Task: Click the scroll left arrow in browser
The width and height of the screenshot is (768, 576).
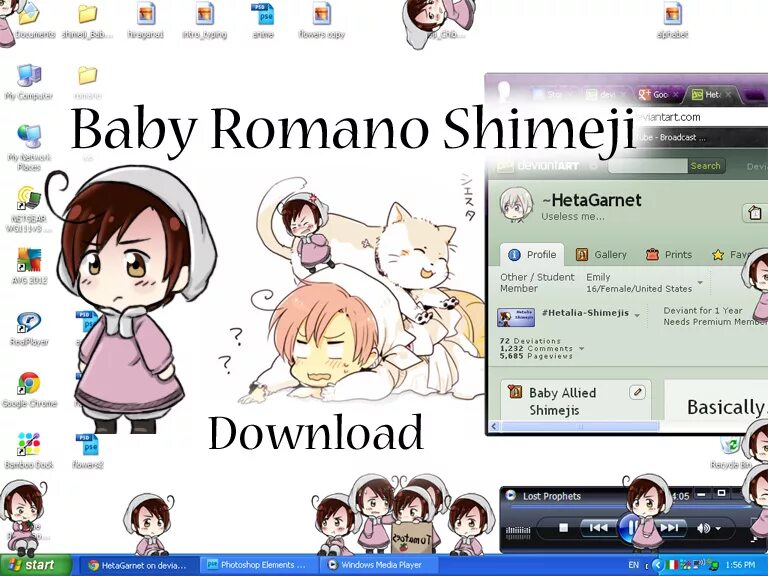Action: 494,427
